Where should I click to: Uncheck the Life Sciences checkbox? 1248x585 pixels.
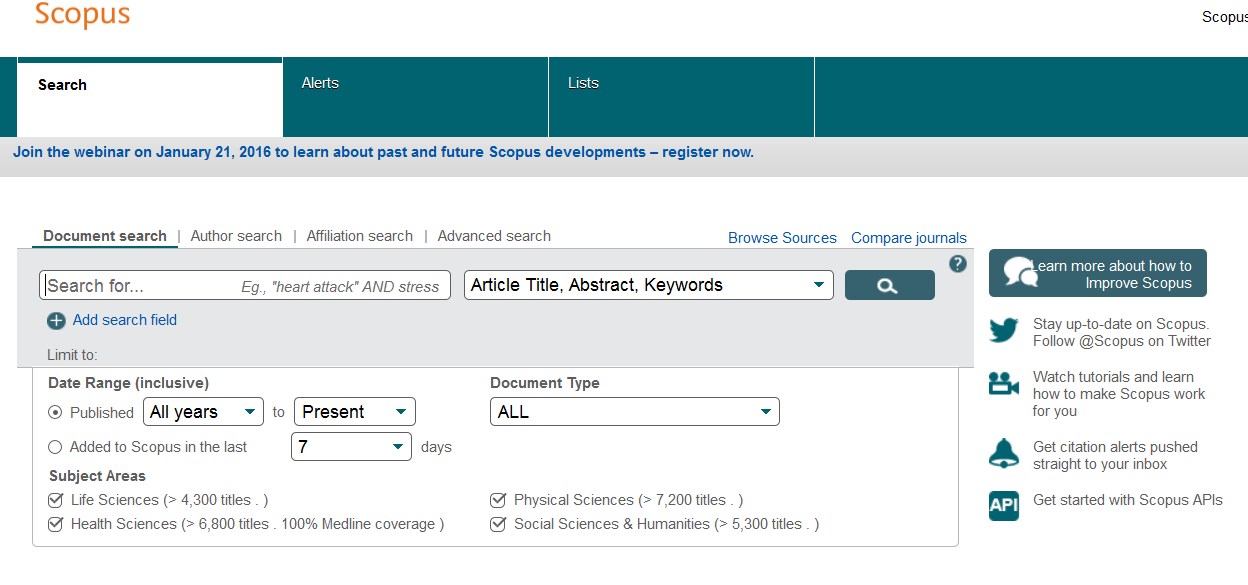[x=56, y=499]
